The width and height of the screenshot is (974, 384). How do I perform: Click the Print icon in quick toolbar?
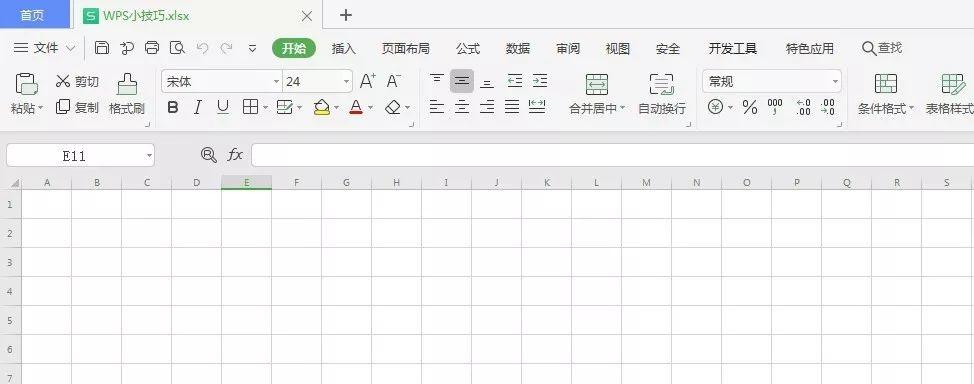click(x=152, y=48)
